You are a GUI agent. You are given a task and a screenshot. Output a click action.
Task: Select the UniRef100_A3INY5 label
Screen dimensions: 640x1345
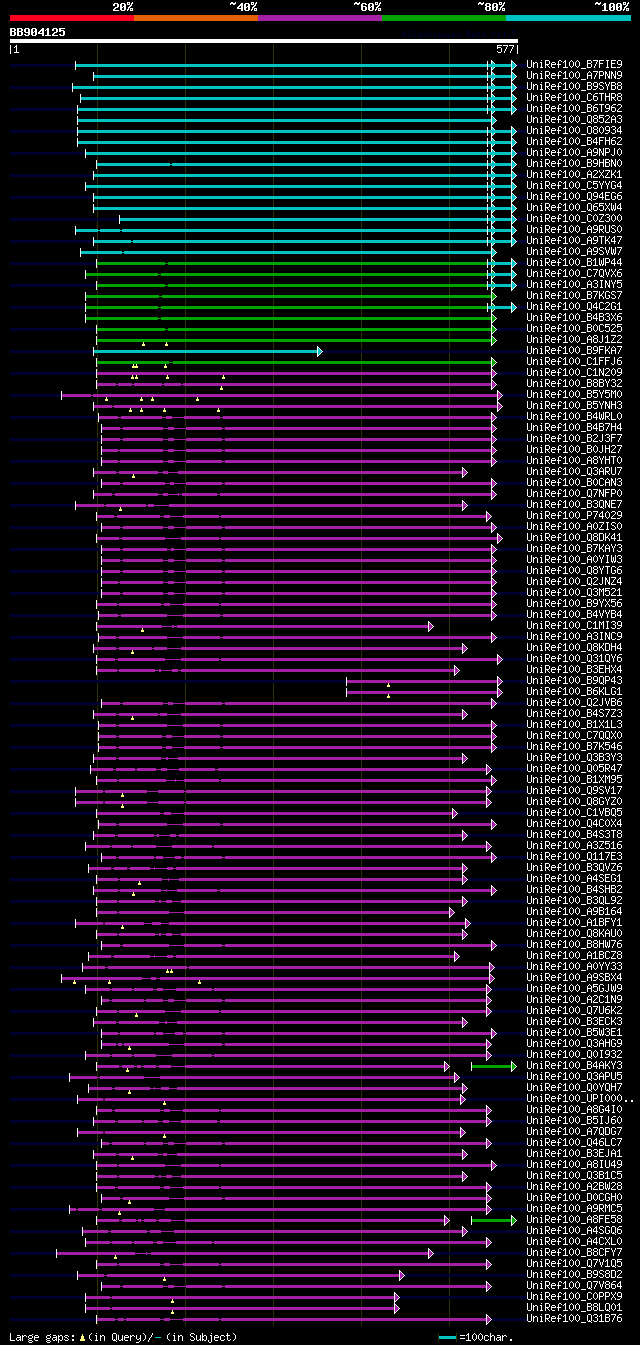[574, 284]
